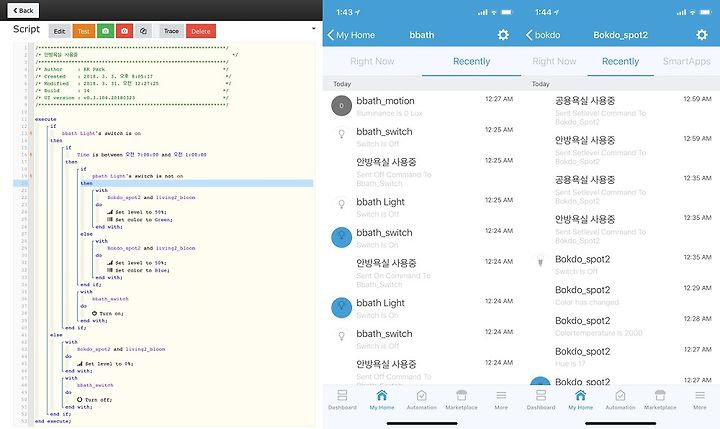This screenshot has height=429, width=720.
Task: Click the first 'execute' keyword in the script
Action: coord(45,119)
